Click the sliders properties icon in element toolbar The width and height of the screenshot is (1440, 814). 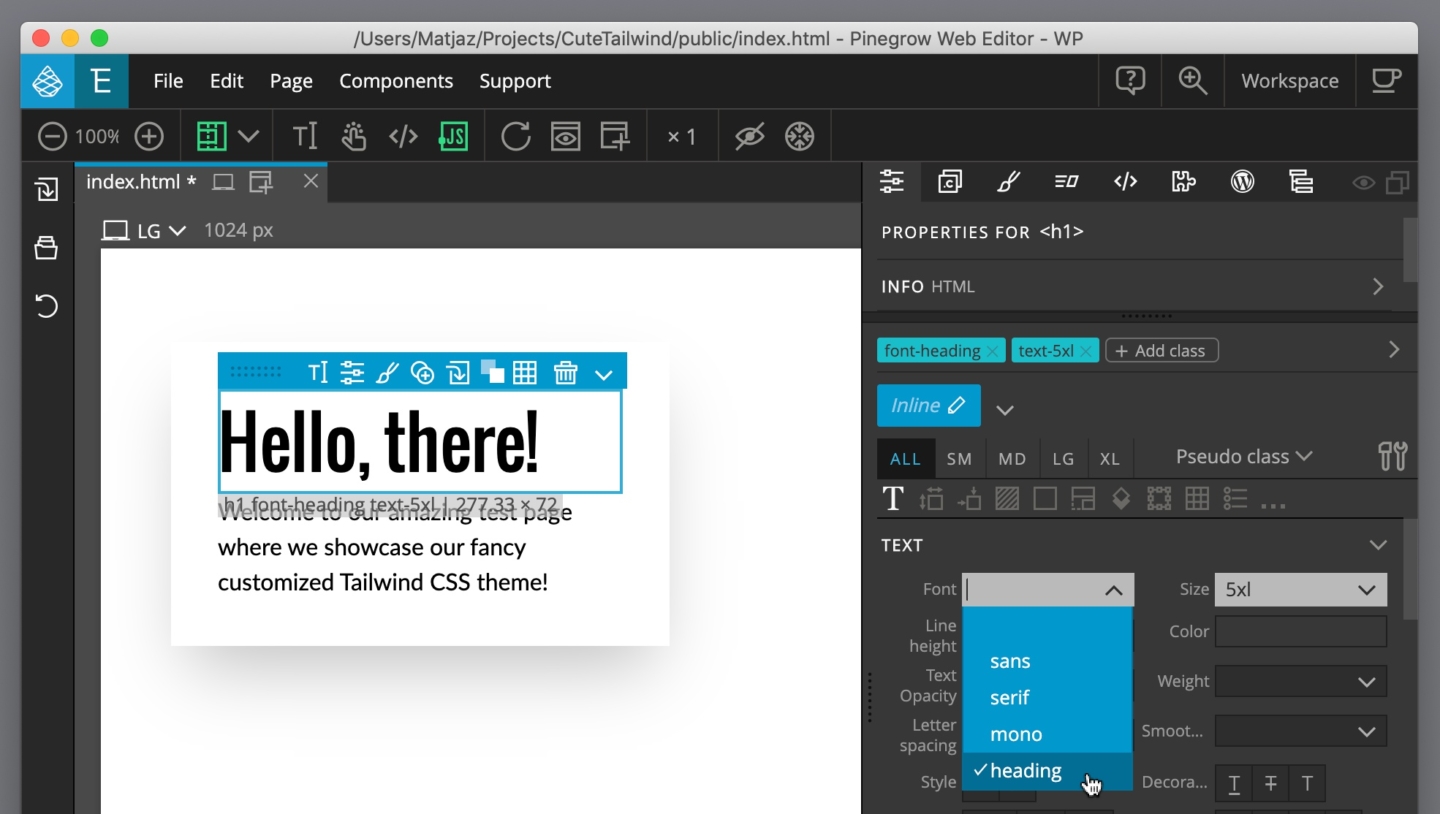(352, 373)
